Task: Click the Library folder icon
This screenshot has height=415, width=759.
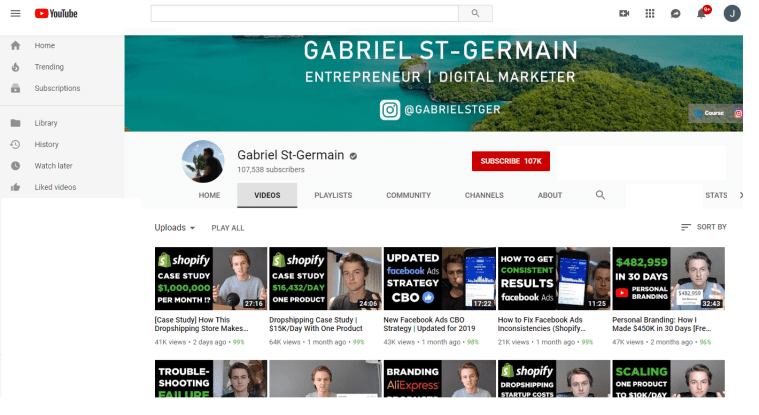Action: click(15, 123)
